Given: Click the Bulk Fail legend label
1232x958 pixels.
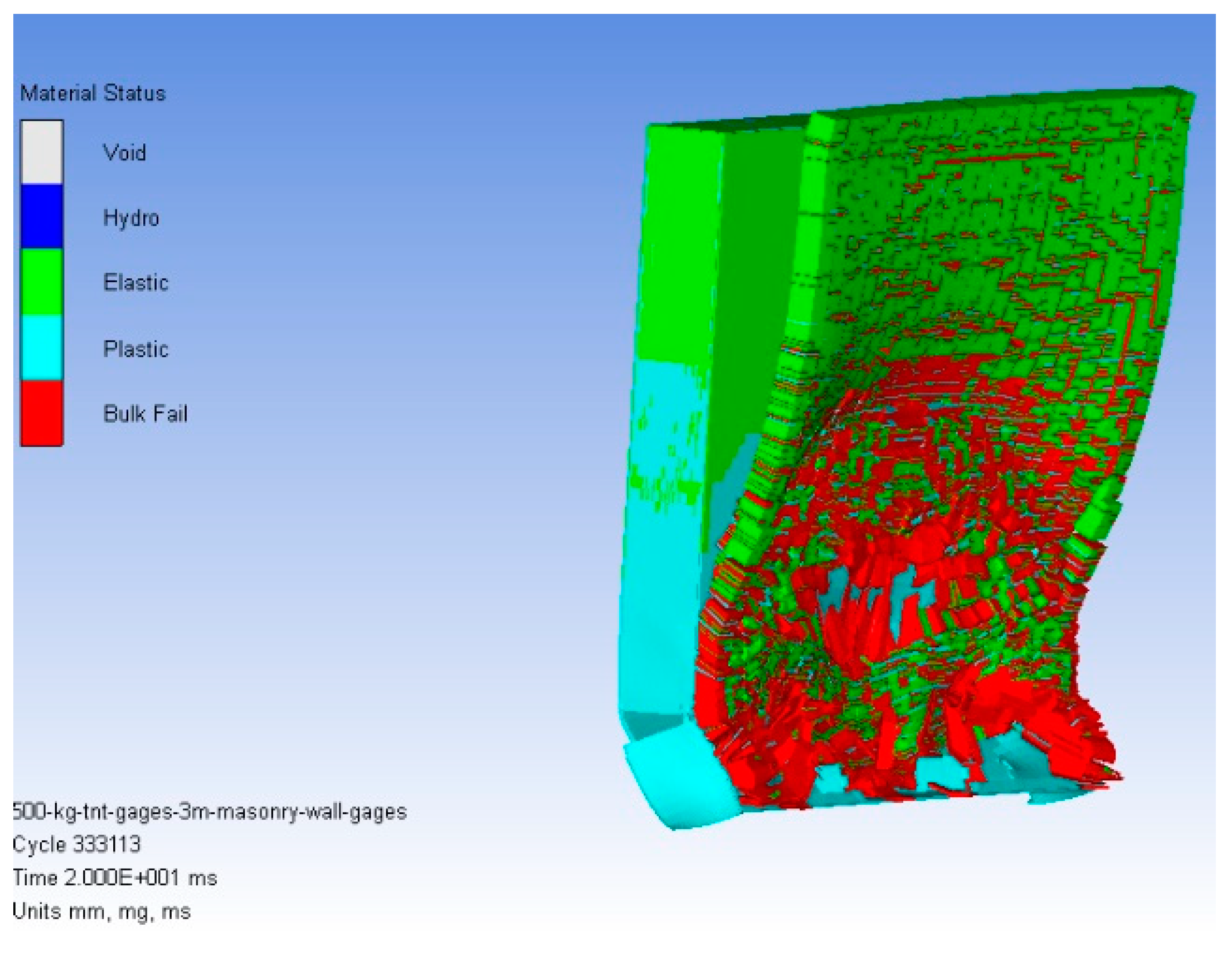Looking at the screenshot, I should pyautogui.click(x=145, y=414).
